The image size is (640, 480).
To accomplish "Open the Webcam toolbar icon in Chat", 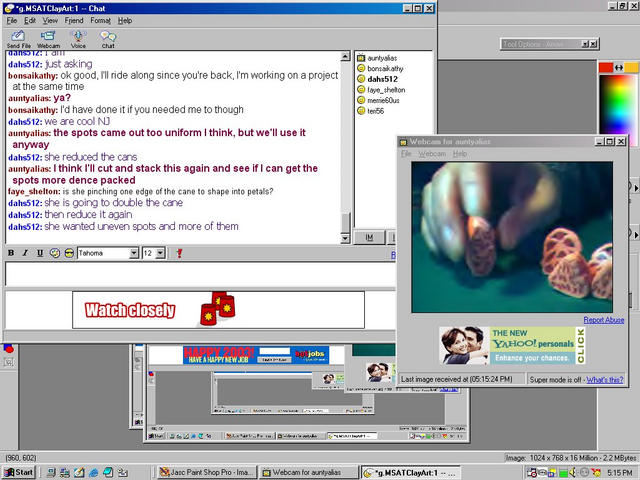I will pos(48,39).
